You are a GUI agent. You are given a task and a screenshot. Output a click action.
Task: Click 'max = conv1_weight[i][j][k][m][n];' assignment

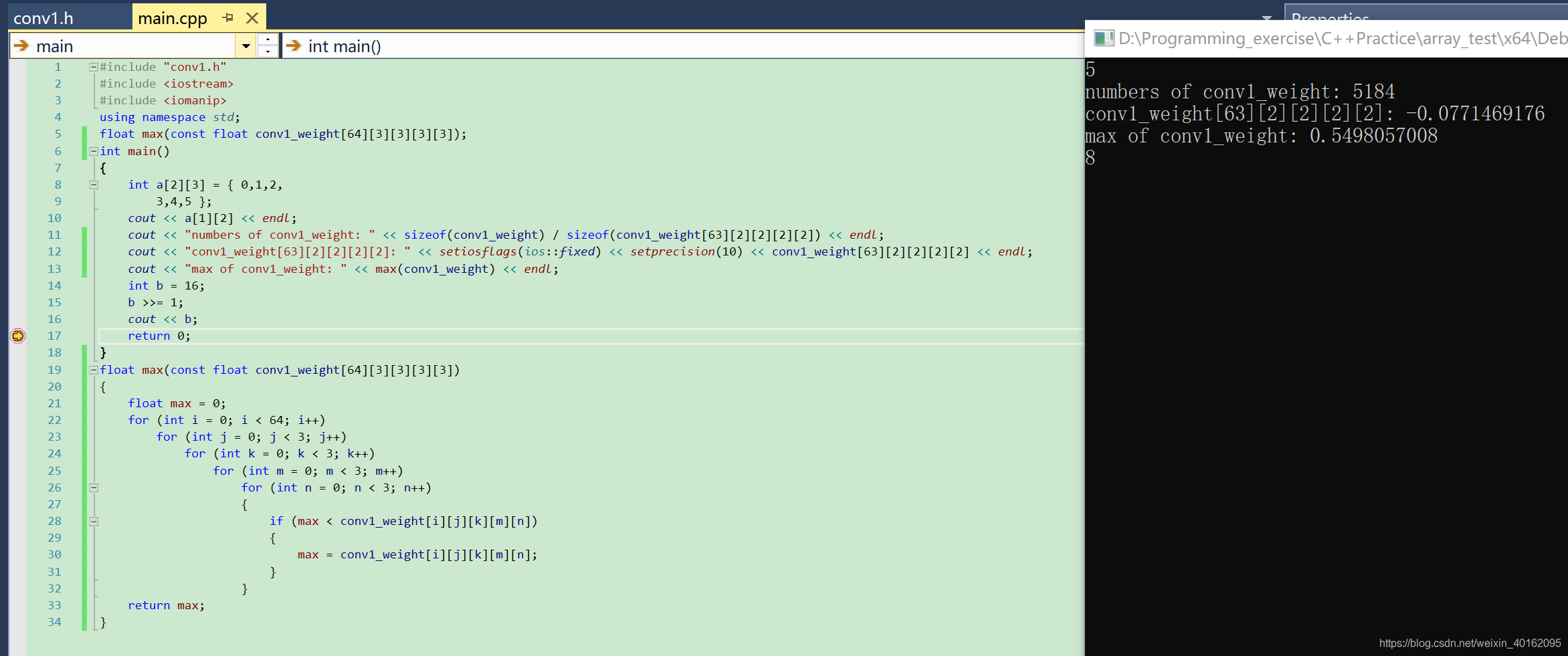coord(417,554)
